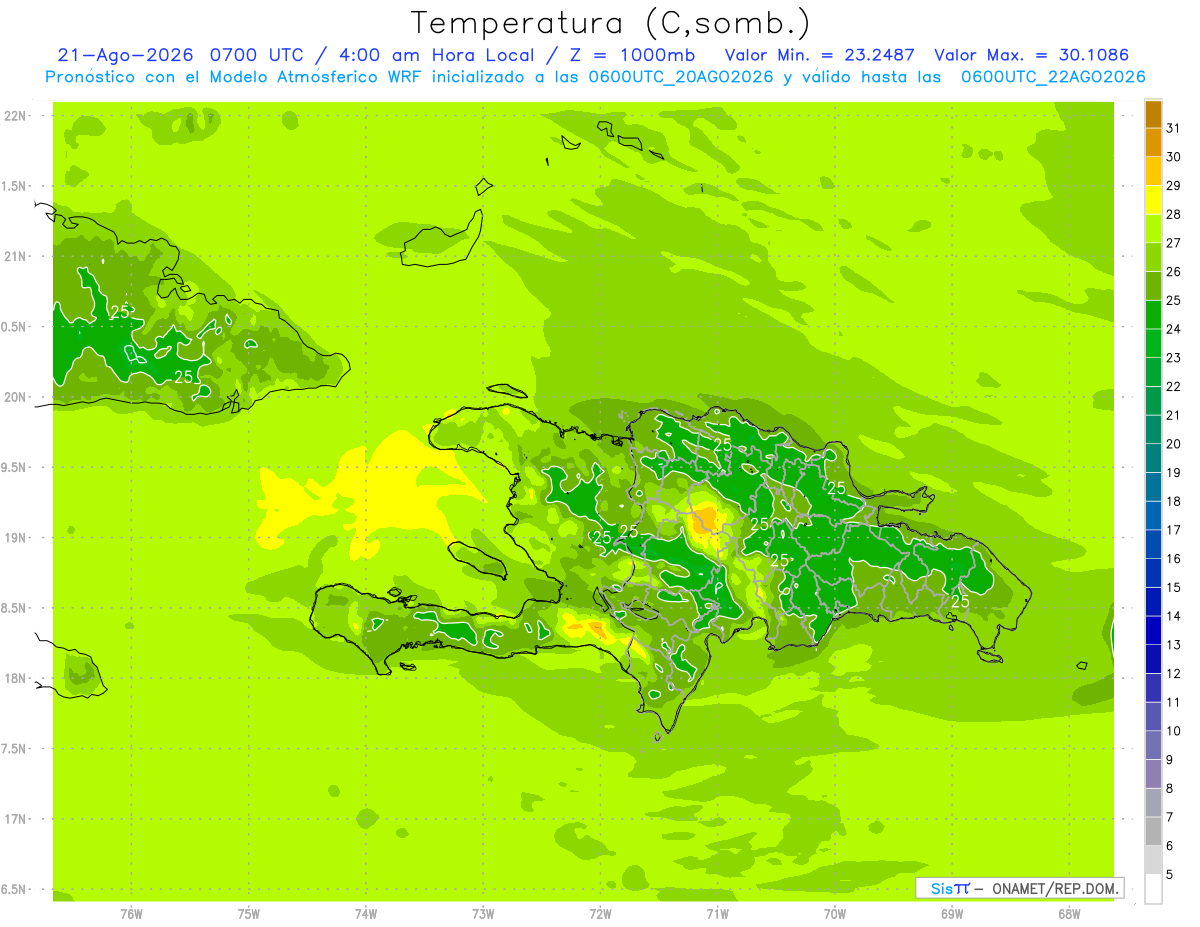Viewport: 1200px width, 927px height.
Task: Click the gray legend swatch between 6 and 7
Action: tap(1153, 831)
